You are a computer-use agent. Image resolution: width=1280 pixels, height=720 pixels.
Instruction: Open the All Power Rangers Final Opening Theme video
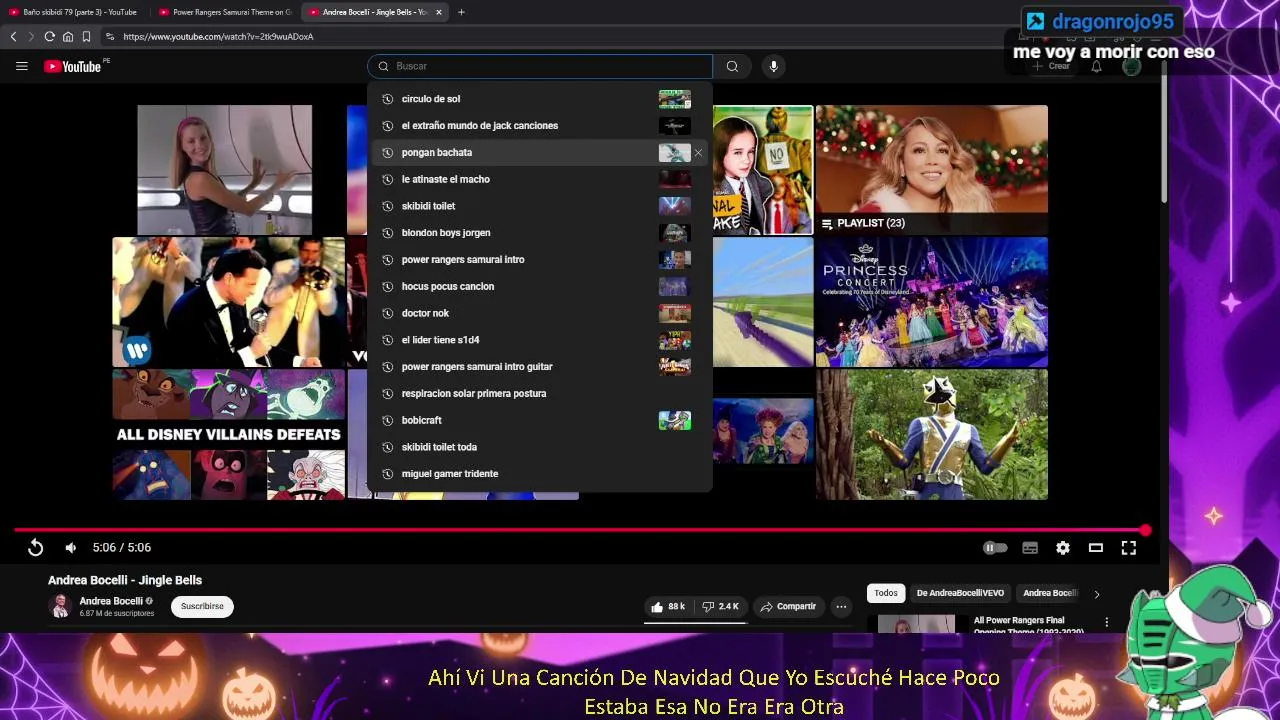point(1028,625)
